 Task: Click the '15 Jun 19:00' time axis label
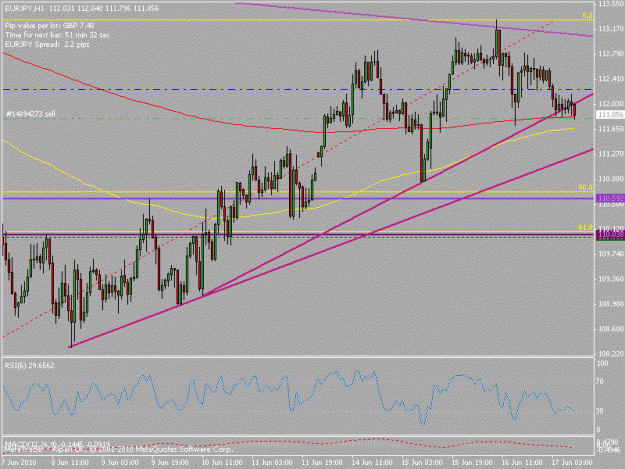point(472,463)
